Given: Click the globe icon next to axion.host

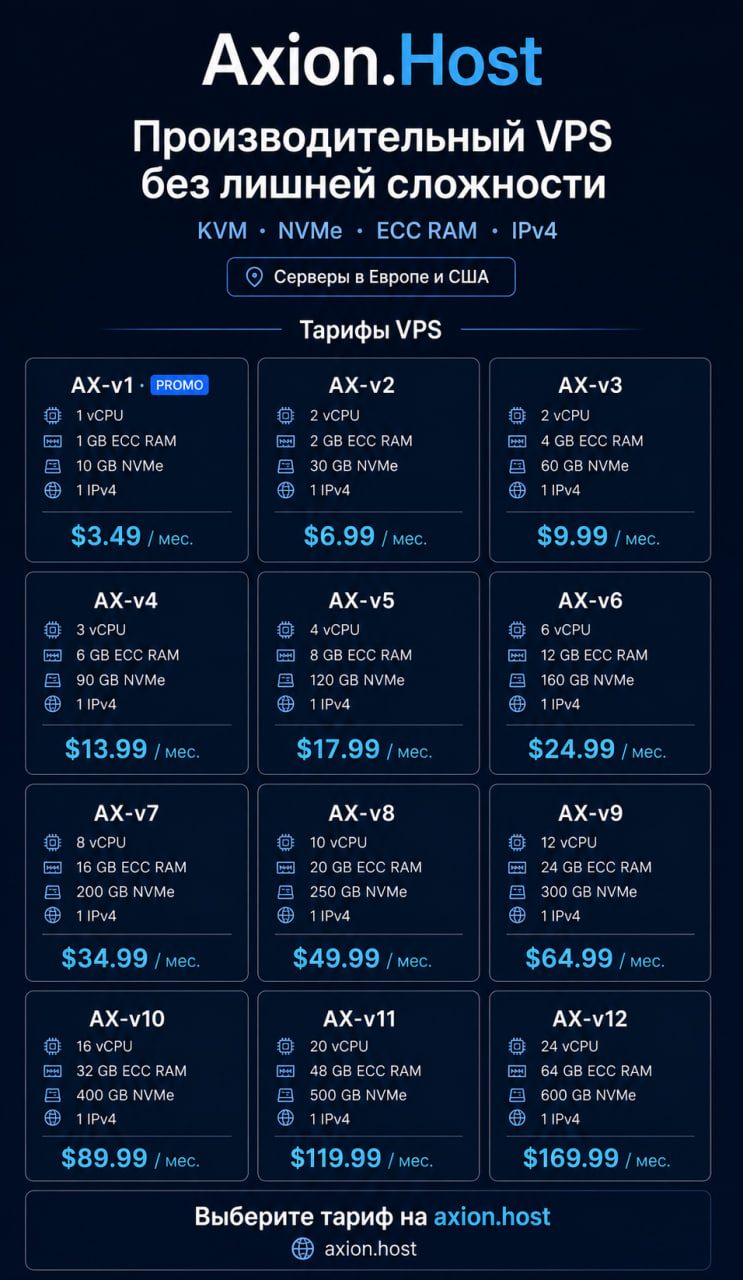Looking at the screenshot, I should pos(302,1248).
